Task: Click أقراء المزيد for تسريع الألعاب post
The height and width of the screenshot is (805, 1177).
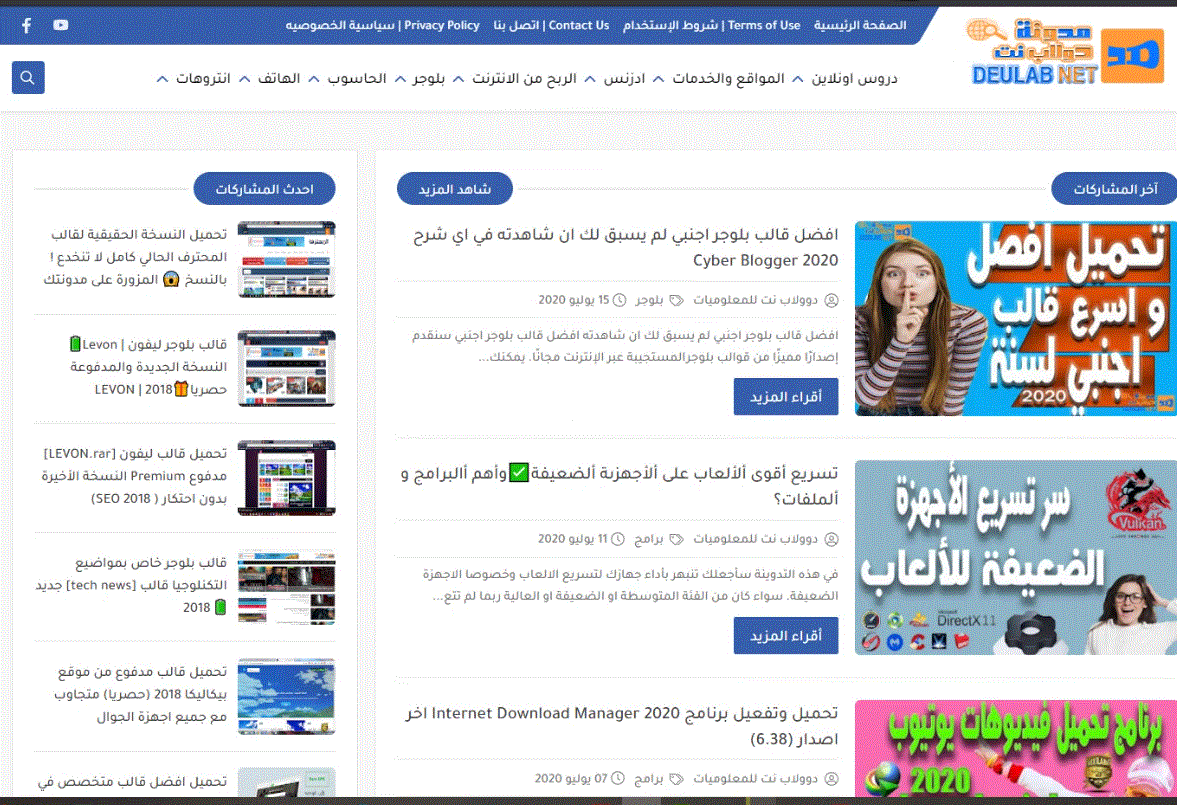Action: click(x=786, y=635)
